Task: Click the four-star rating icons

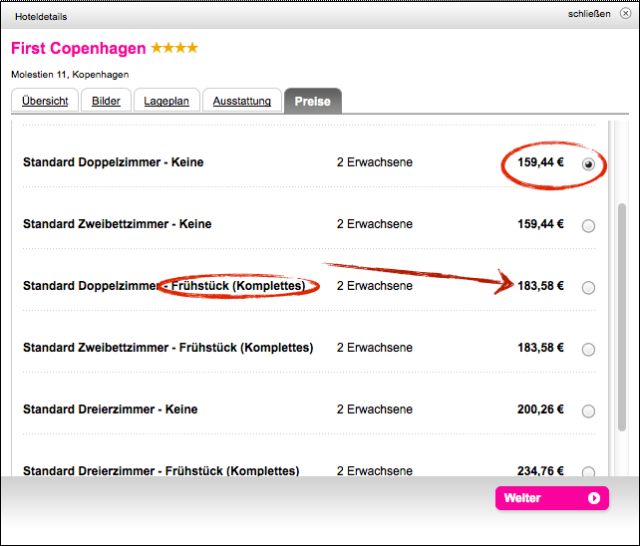Action: [x=175, y=48]
